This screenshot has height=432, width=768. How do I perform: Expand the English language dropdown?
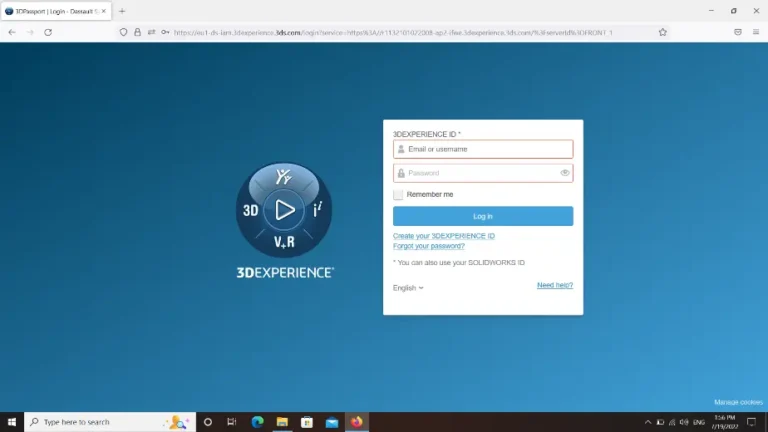[408, 288]
